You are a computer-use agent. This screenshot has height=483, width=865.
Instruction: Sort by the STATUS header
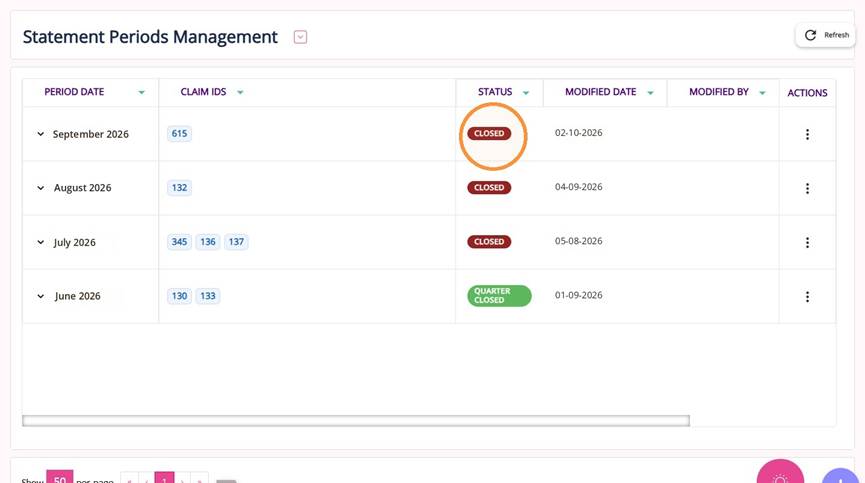[x=495, y=92]
